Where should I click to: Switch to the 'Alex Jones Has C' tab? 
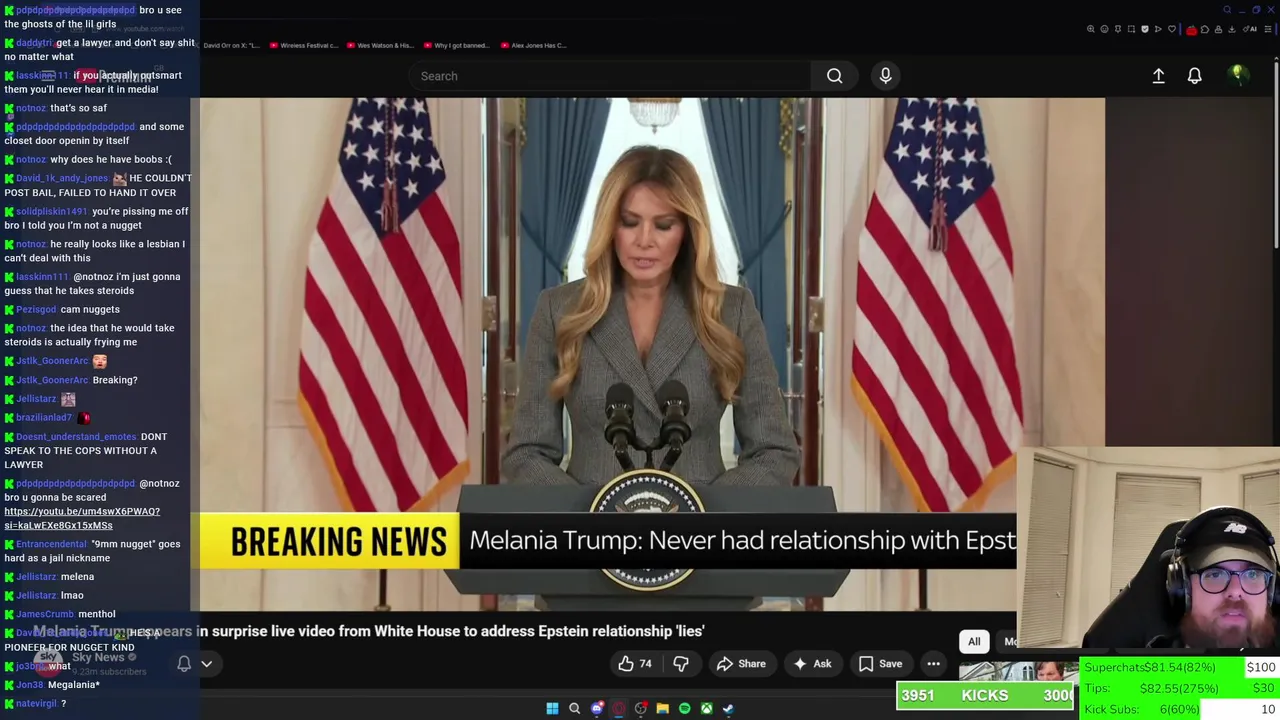[534, 45]
